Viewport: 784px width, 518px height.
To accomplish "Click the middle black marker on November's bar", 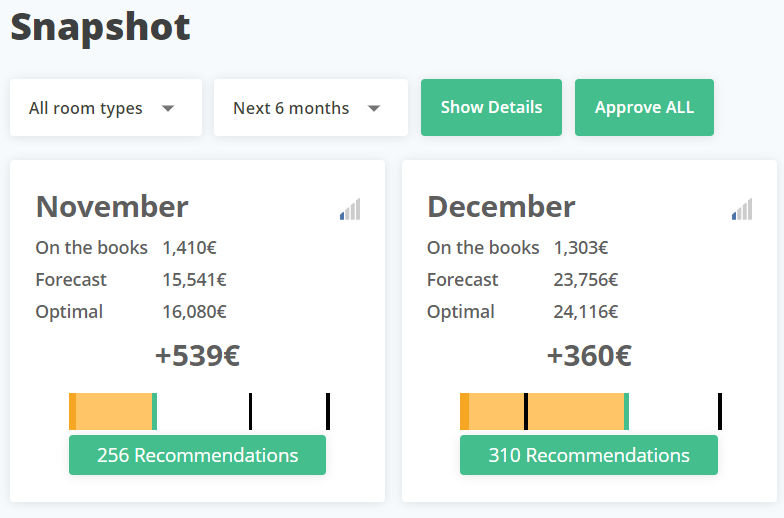I will pyautogui.click(x=250, y=412).
